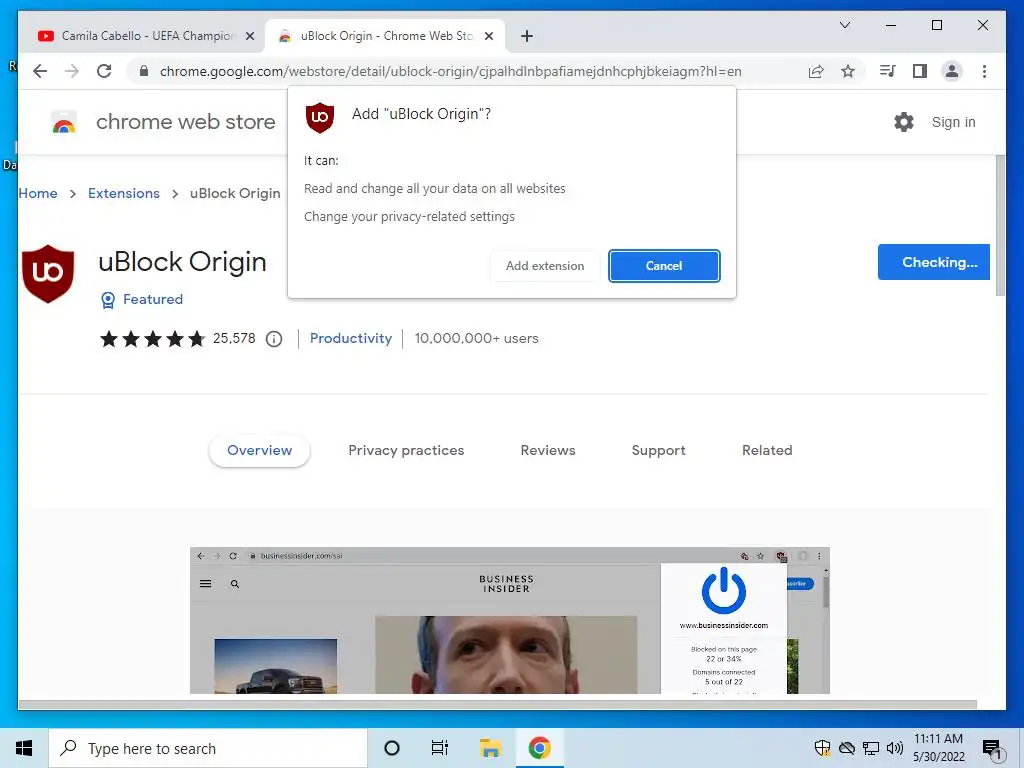1024x768 pixels.
Task: Open Chrome three-dot menu
Action: (984, 71)
